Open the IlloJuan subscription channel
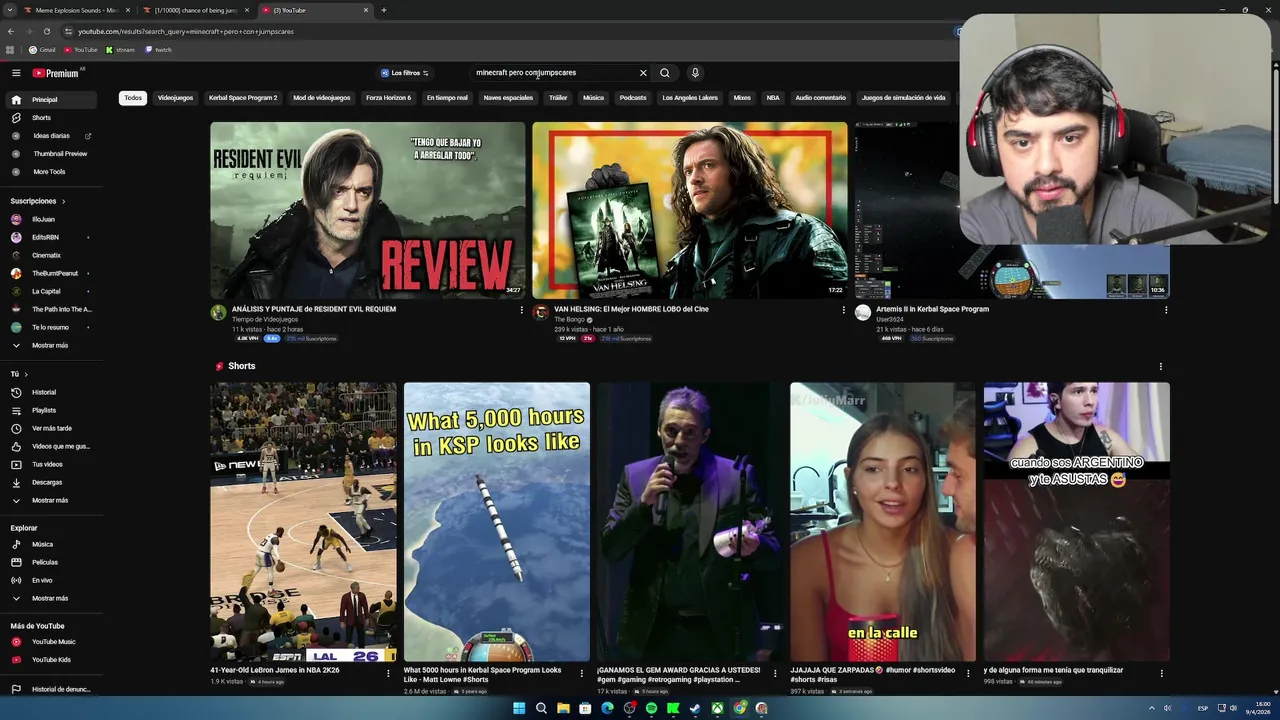The image size is (1280, 720). pyautogui.click(x=52, y=220)
